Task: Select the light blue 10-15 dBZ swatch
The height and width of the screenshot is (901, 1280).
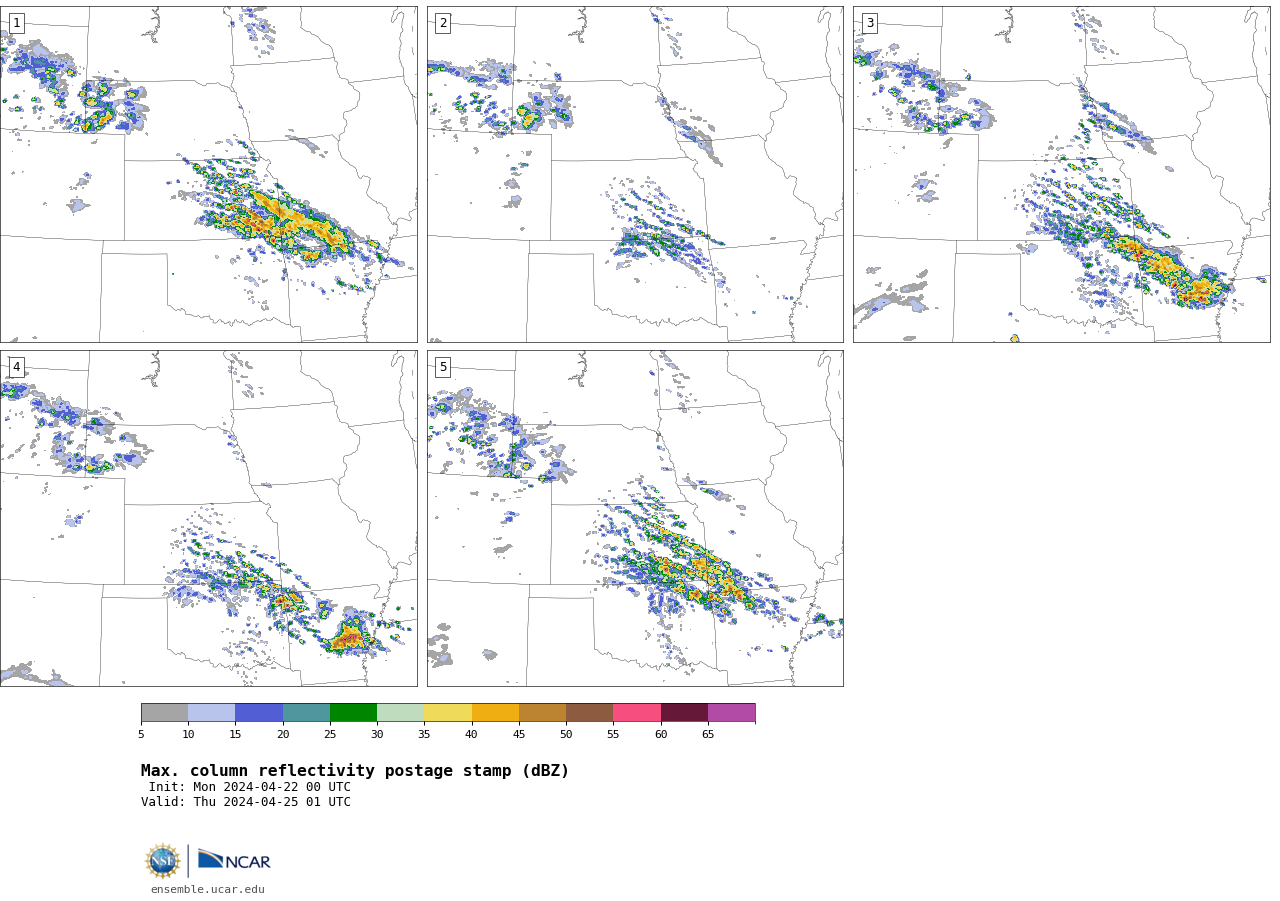Action: coord(211,713)
